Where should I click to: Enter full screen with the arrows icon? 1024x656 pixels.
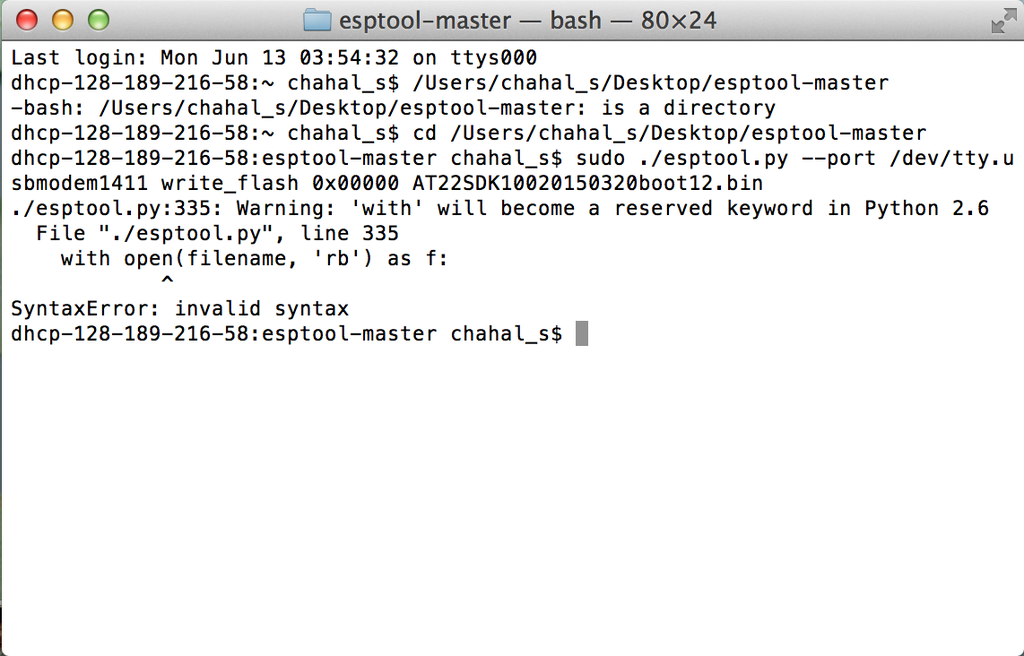(1002, 20)
